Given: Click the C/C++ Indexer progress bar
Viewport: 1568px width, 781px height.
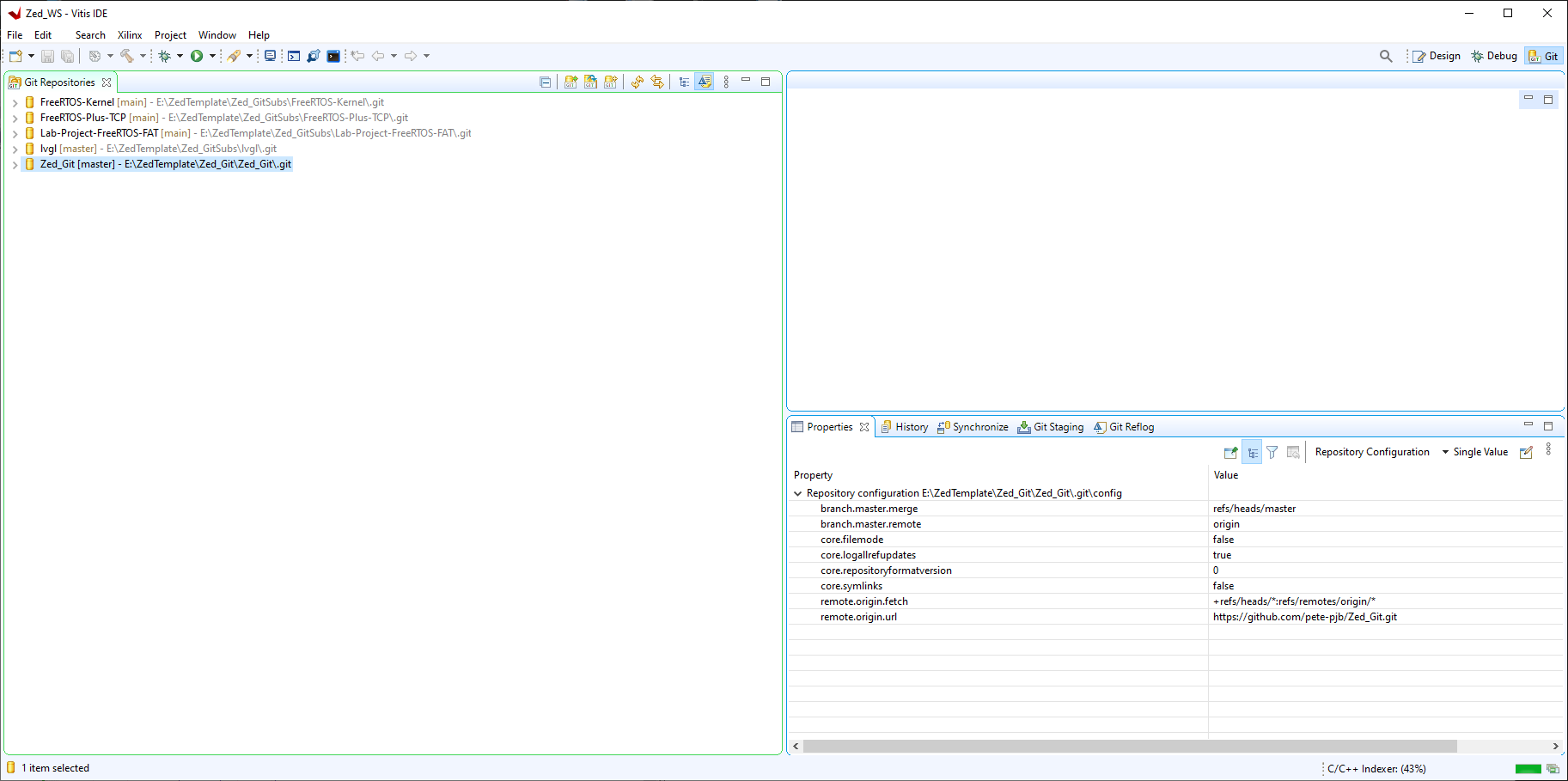Looking at the screenshot, I should pyautogui.click(x=1528, y=769).
